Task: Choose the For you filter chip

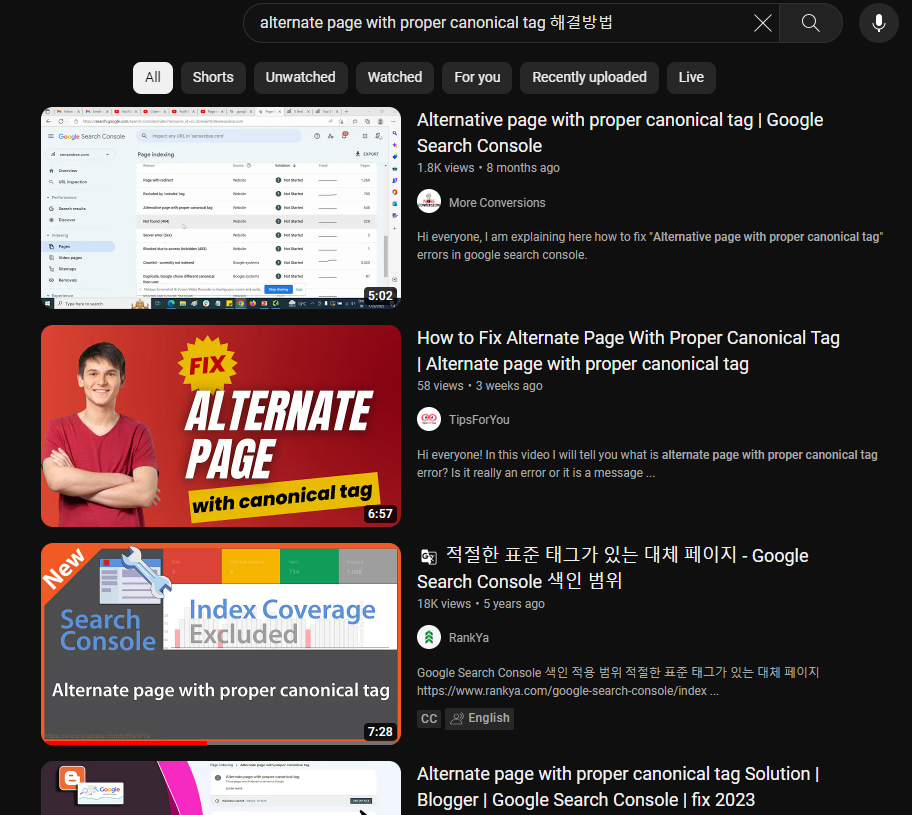Action: coord(477,77)
